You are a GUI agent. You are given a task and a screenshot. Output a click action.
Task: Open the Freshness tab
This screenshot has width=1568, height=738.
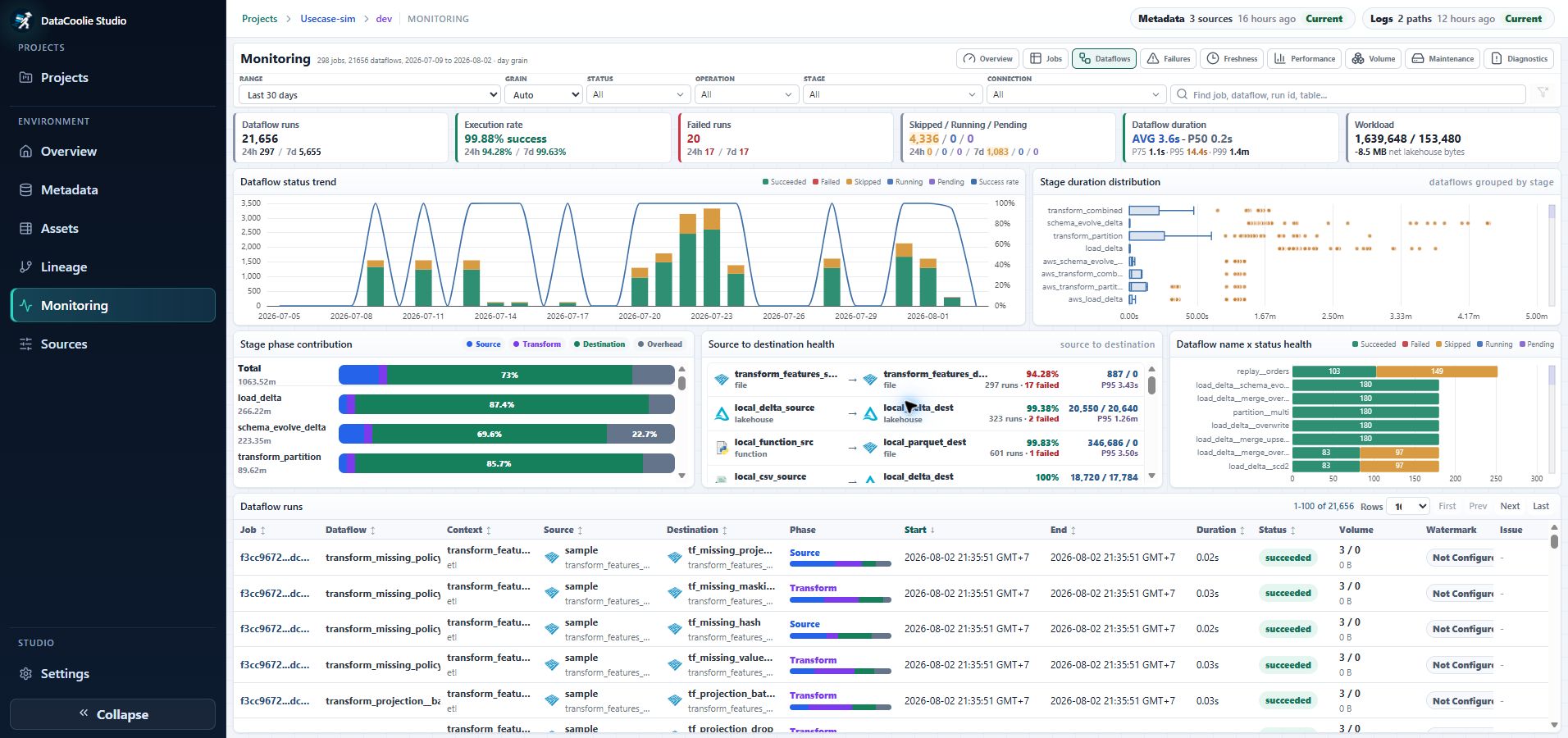[x=1232, y=58]
